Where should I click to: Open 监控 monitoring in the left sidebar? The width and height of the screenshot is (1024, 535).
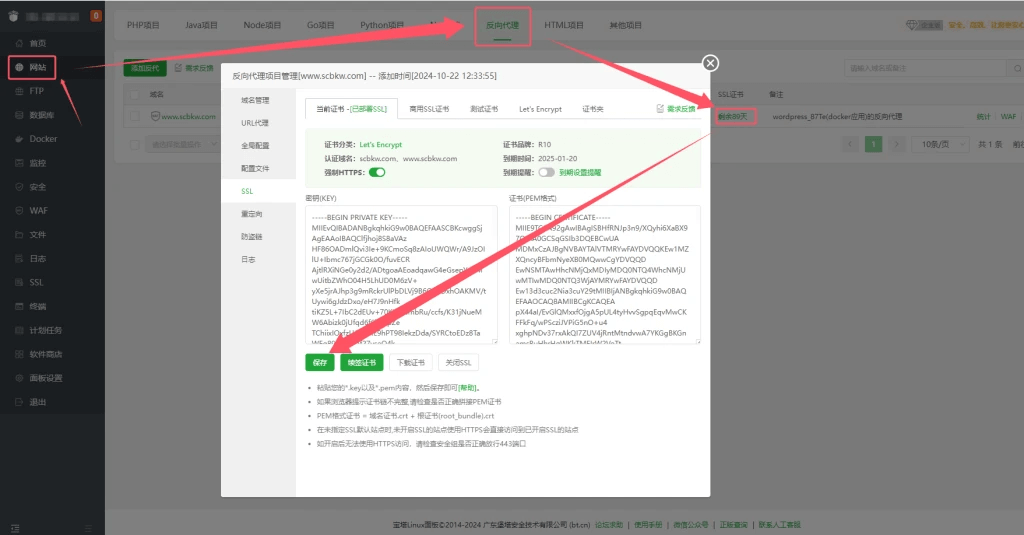tap(38, 163)
